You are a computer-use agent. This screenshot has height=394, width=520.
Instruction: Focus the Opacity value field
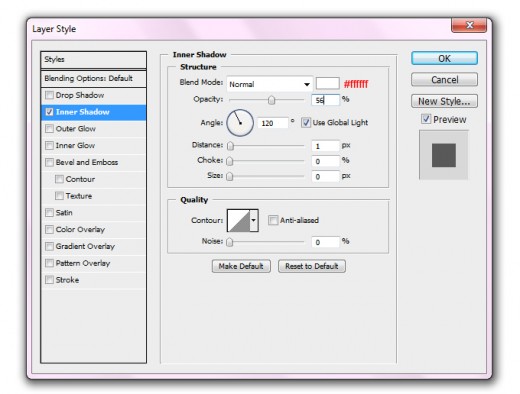click(326, 100)
